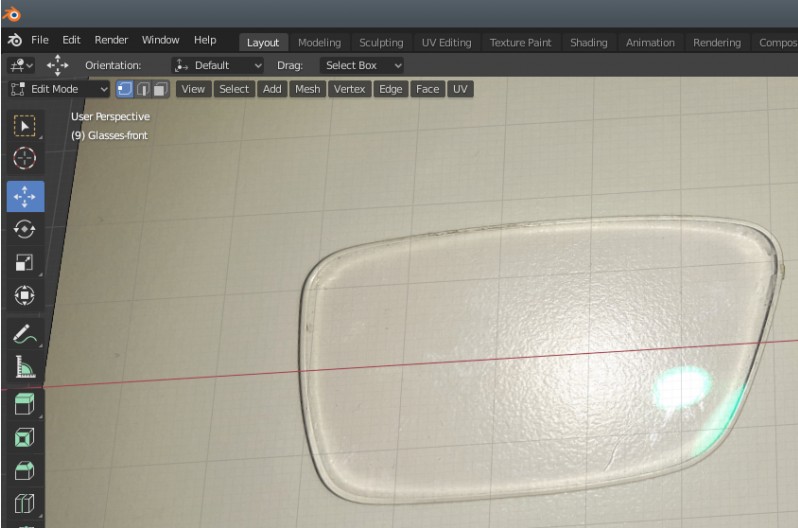
Task: Choose the Inset Faces tool
Action: [x=25, y=437]
